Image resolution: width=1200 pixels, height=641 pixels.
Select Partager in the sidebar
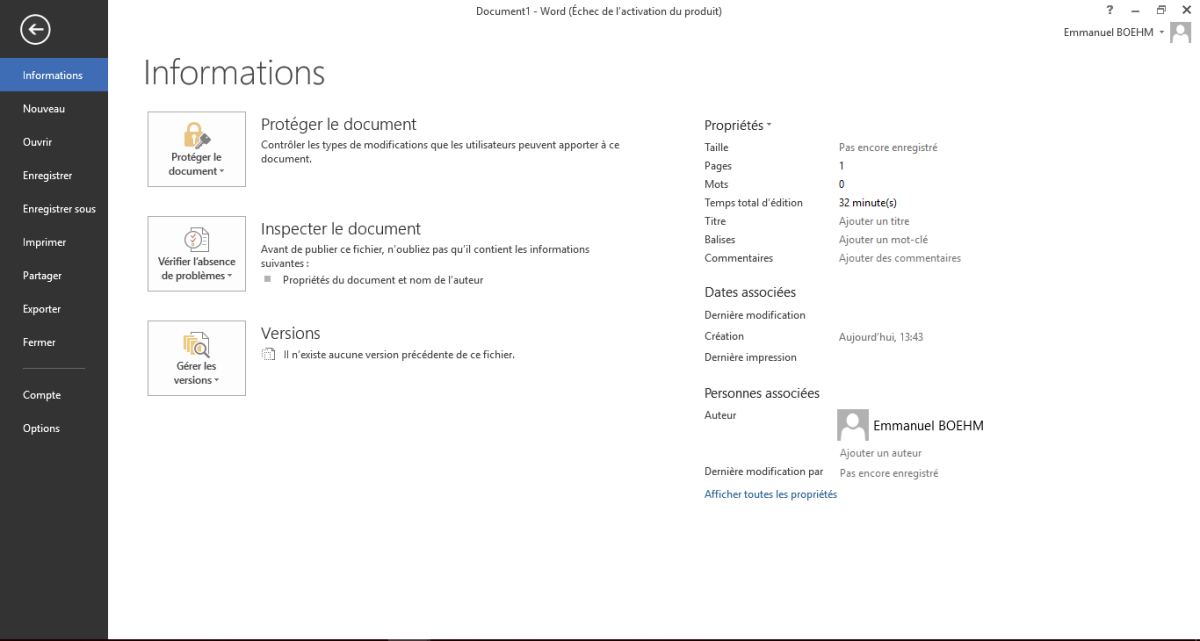click(54, 275)
